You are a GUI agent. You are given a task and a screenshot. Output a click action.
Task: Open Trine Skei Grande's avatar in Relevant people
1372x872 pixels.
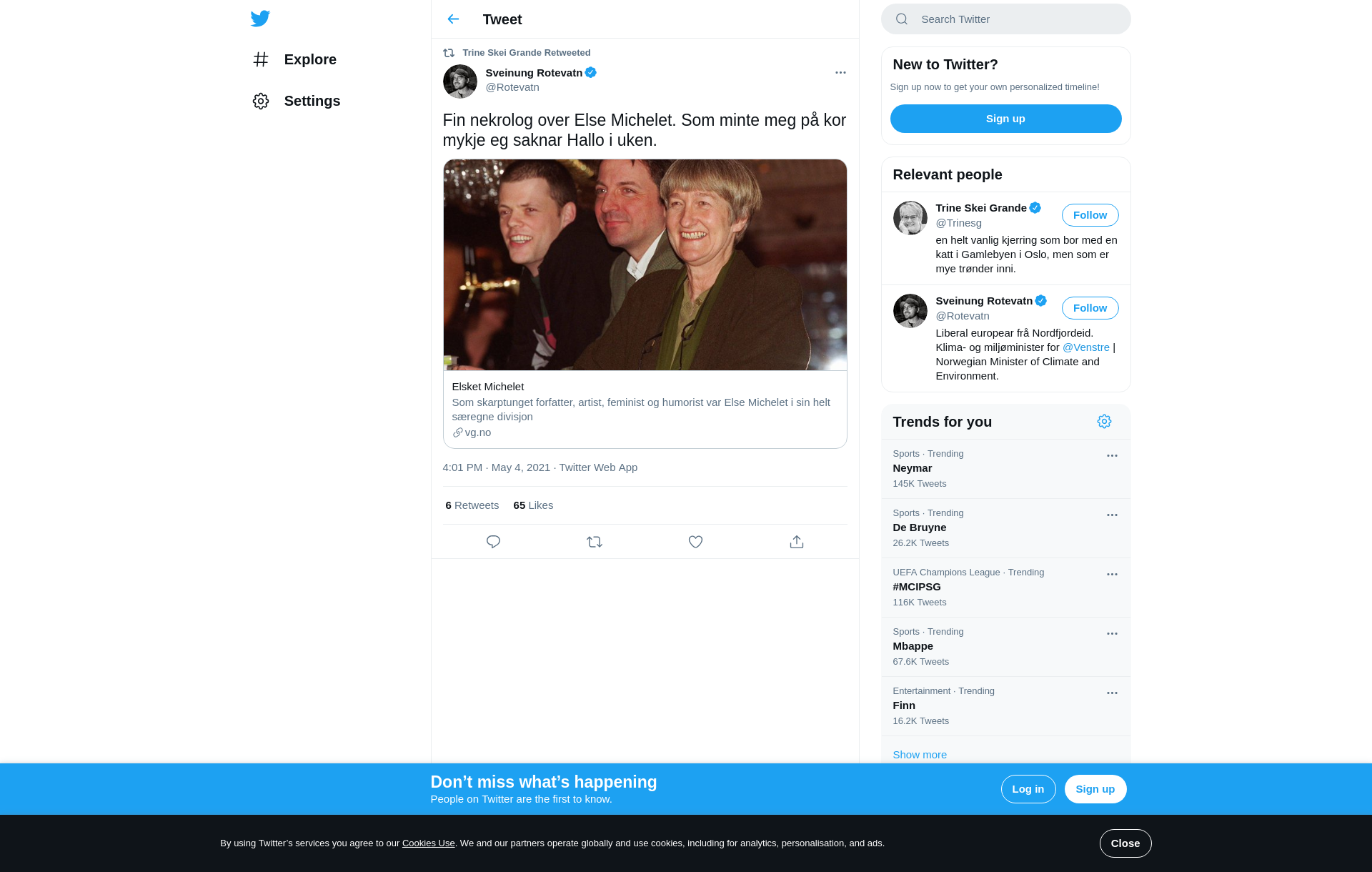[x=910, y=218]
